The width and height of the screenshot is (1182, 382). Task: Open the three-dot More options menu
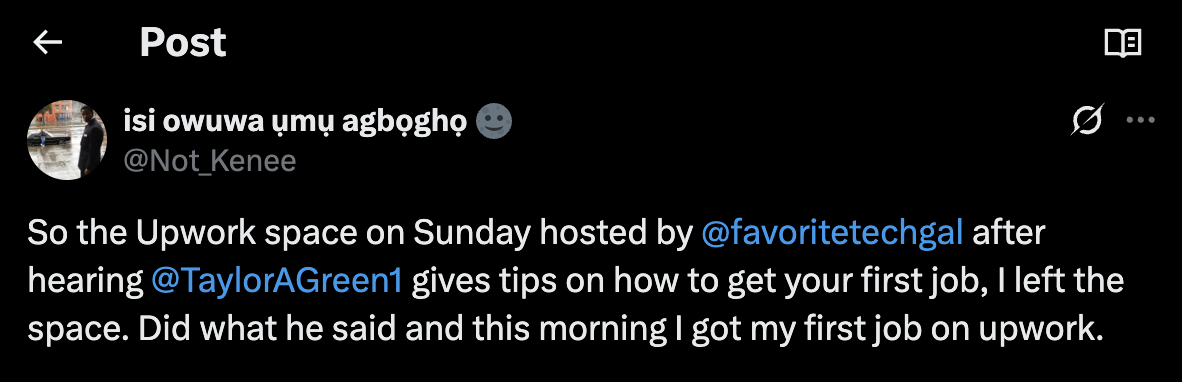click(x=1140, y=120)
